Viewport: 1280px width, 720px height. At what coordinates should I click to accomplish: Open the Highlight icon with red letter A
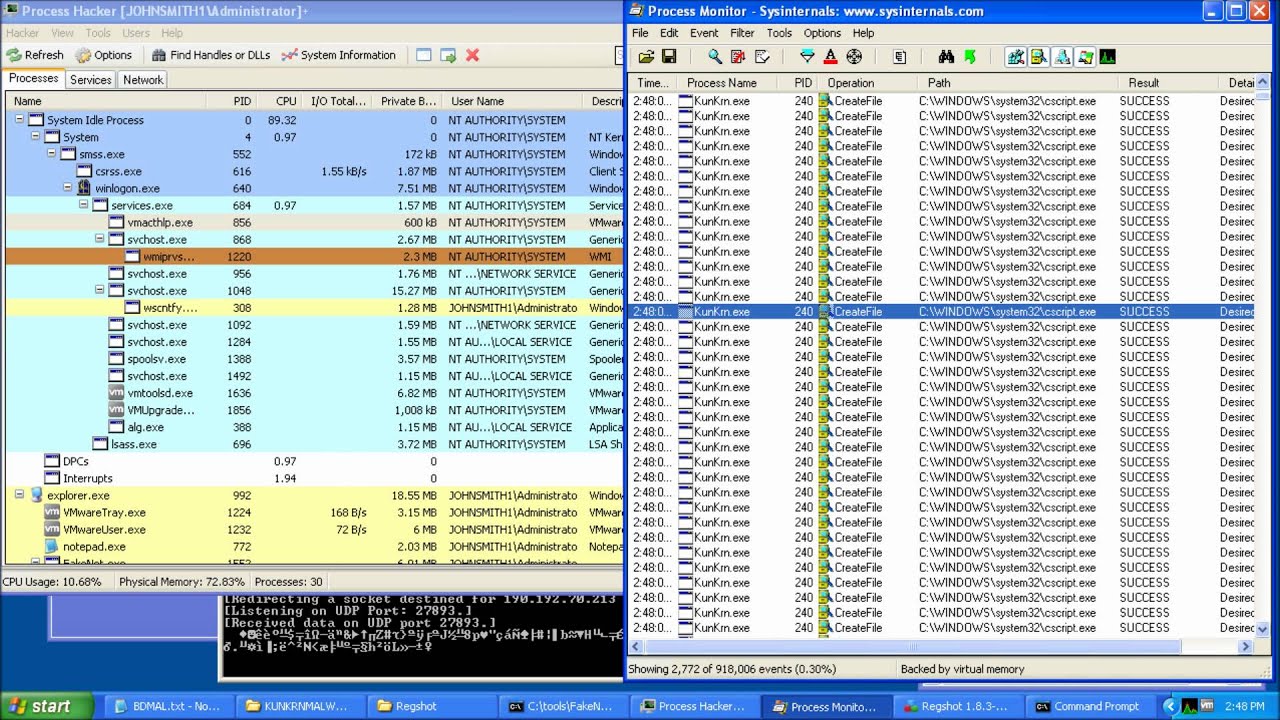830,57
